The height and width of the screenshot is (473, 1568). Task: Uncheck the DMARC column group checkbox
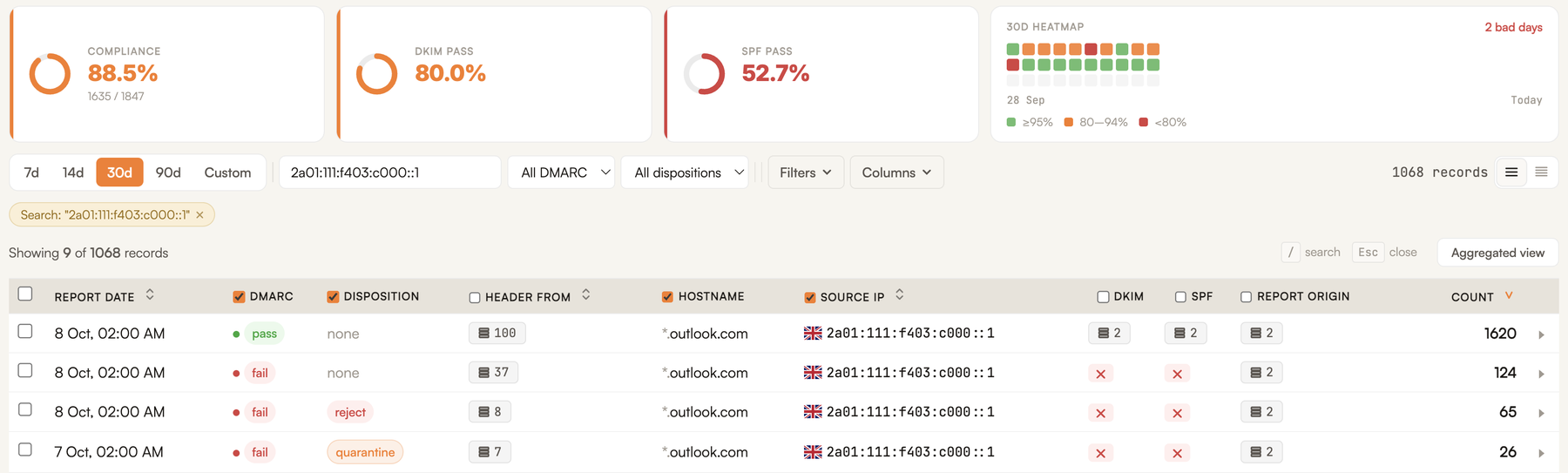239,297
